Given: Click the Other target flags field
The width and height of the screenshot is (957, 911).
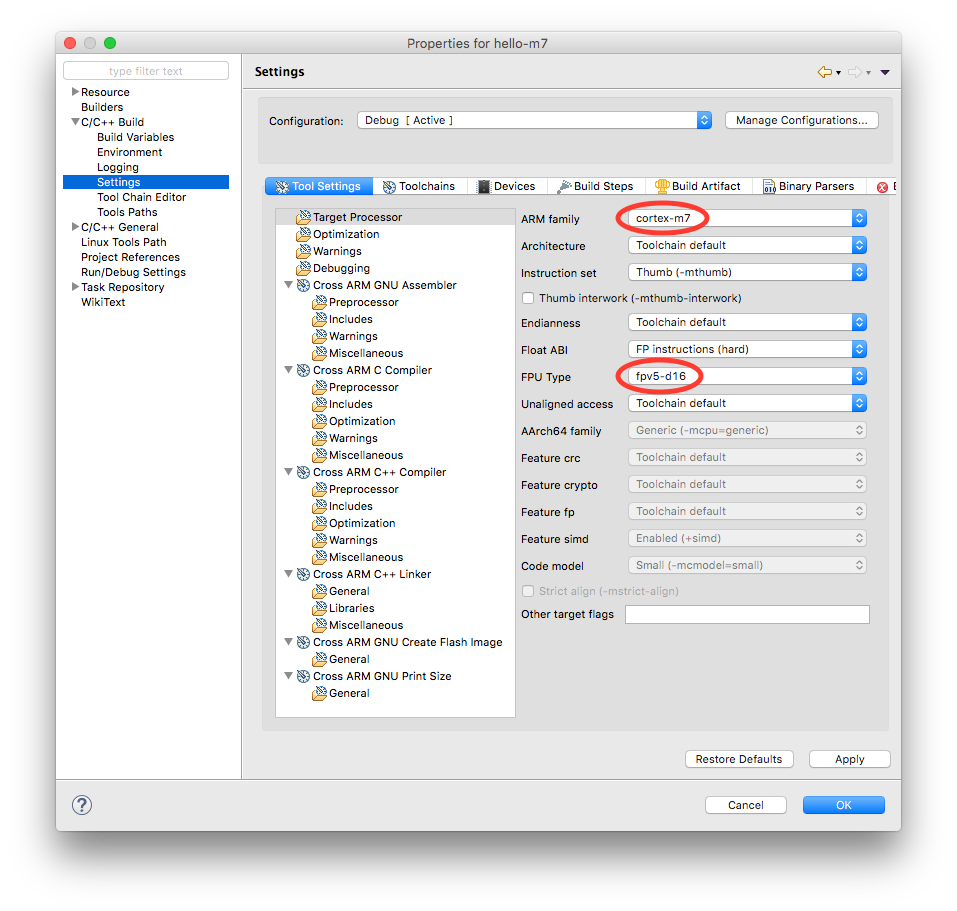Looking at the screenshot, I should click(x=746, y=614).
